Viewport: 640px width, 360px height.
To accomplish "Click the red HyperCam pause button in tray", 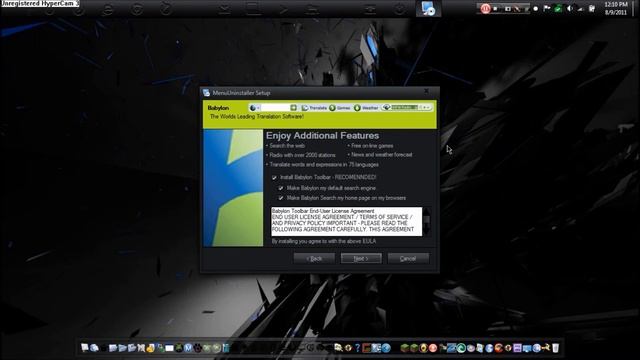I will [484, 8].
